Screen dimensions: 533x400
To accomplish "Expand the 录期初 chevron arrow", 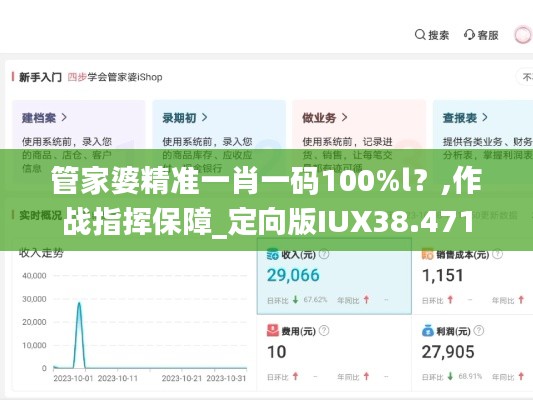I will 204,118.
